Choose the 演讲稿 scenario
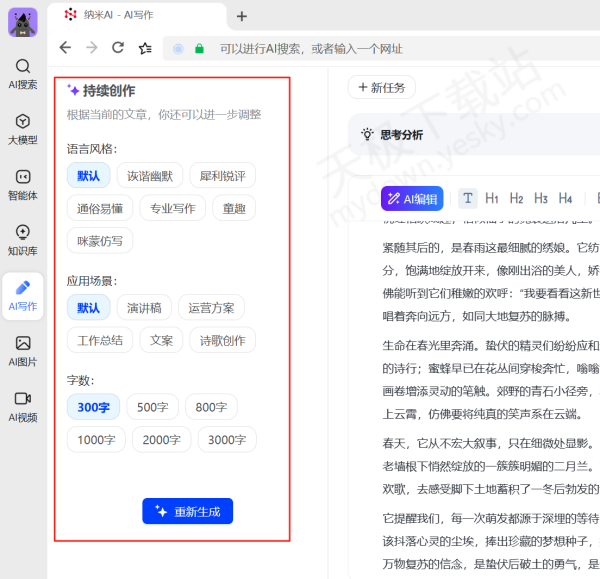Screen dimensions: 600x579 click(x=144, y=308)
